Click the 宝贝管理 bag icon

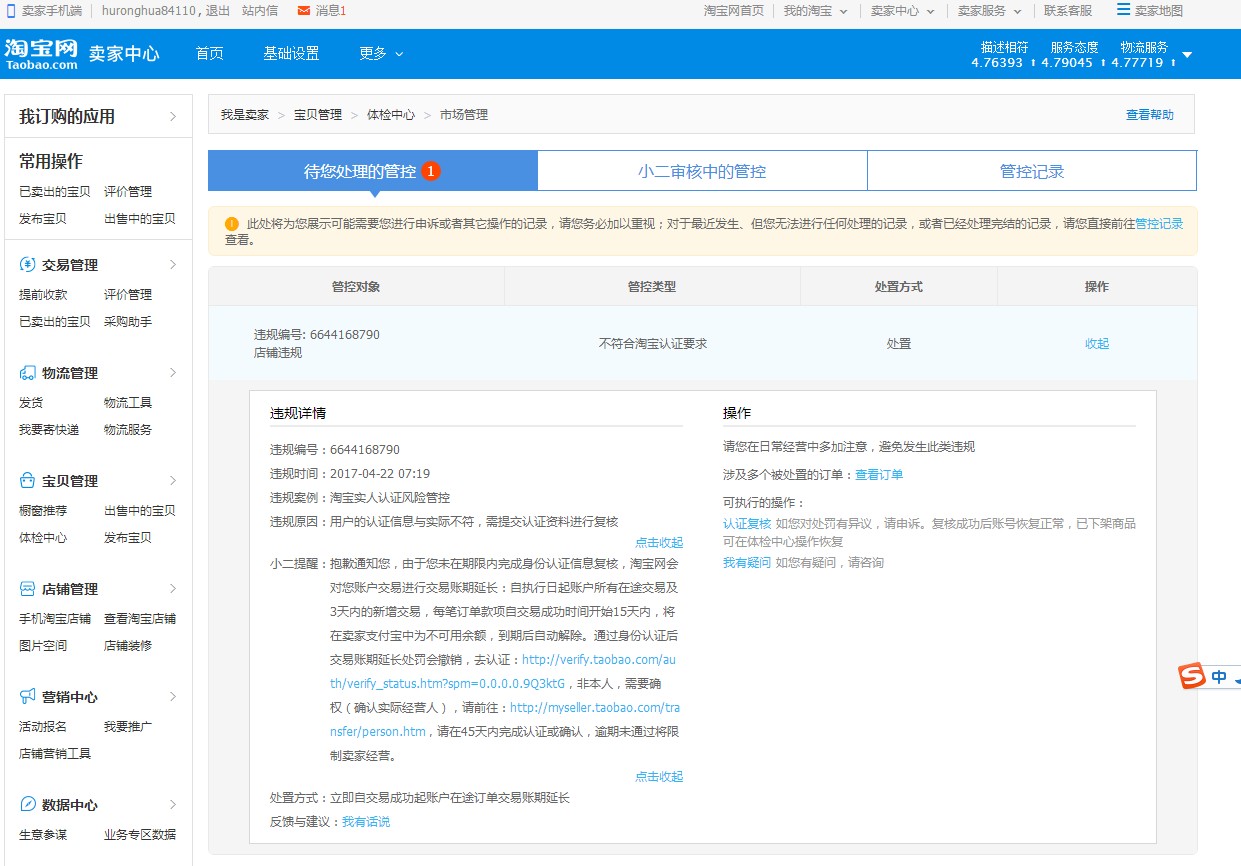[27, 481]
